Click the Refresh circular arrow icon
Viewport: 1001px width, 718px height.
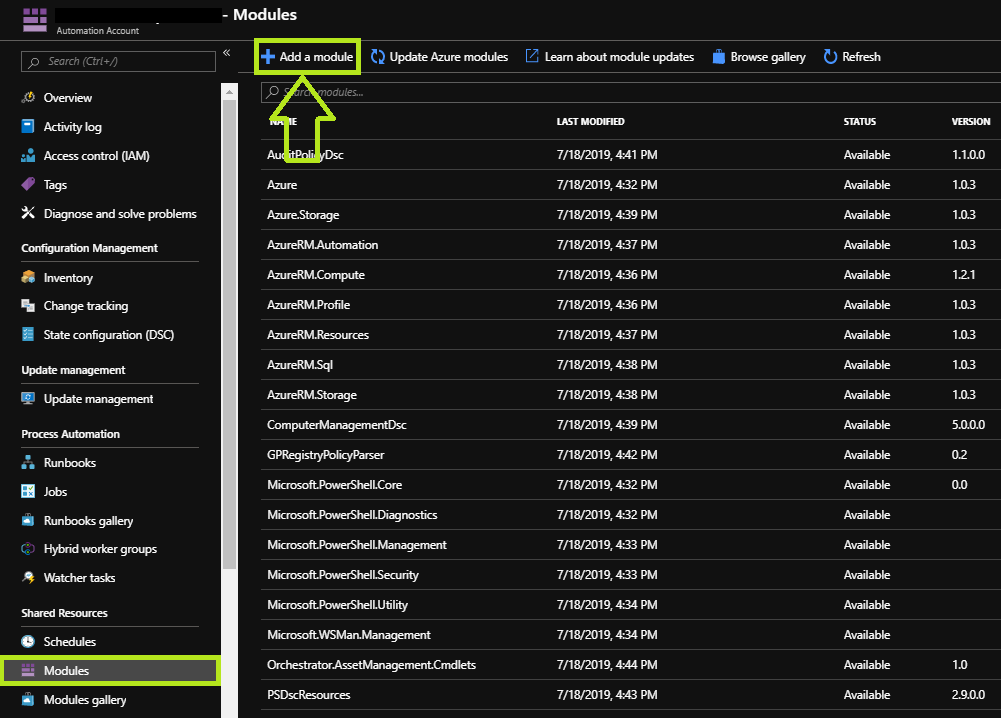(x=830, y=57)
